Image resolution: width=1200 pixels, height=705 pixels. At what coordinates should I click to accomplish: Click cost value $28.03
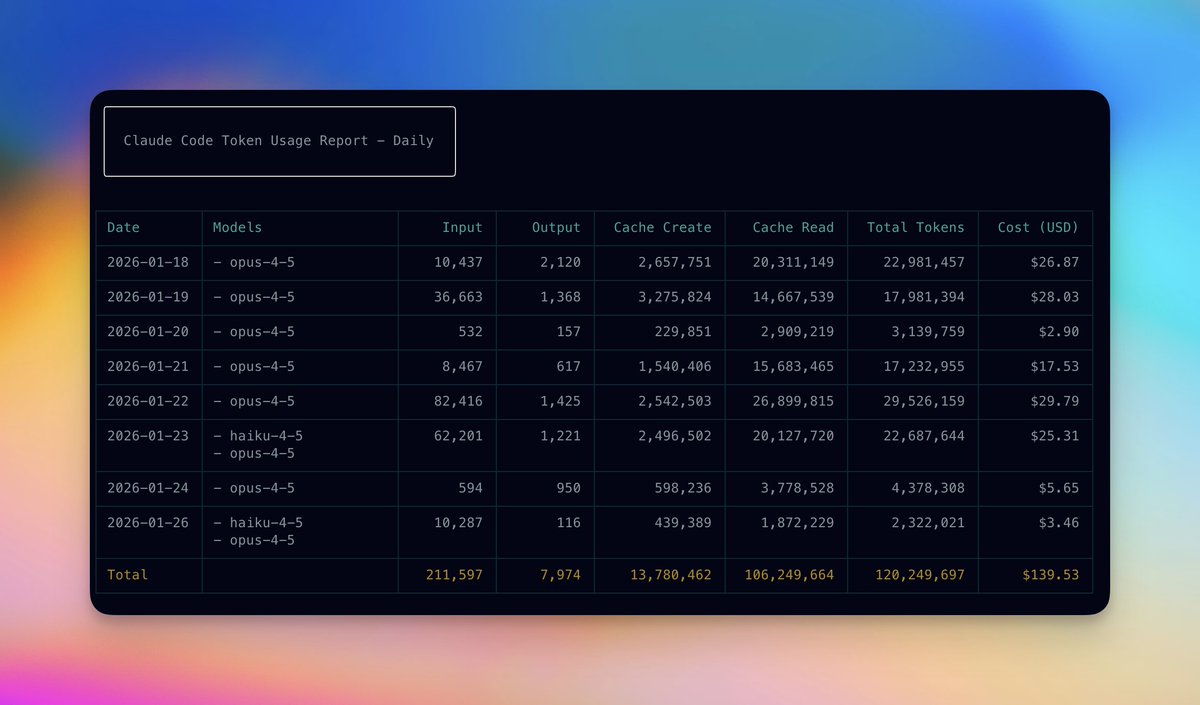pyautogui.click(x=1055, y=297)
